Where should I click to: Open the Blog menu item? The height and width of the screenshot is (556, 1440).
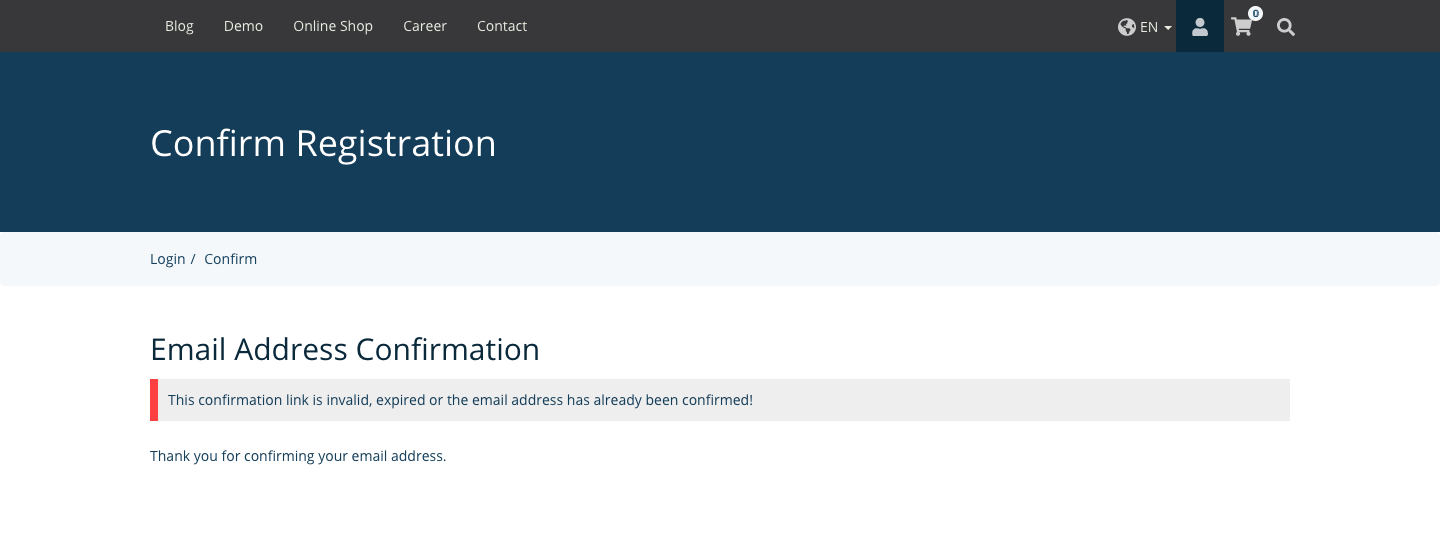(179, 26)
